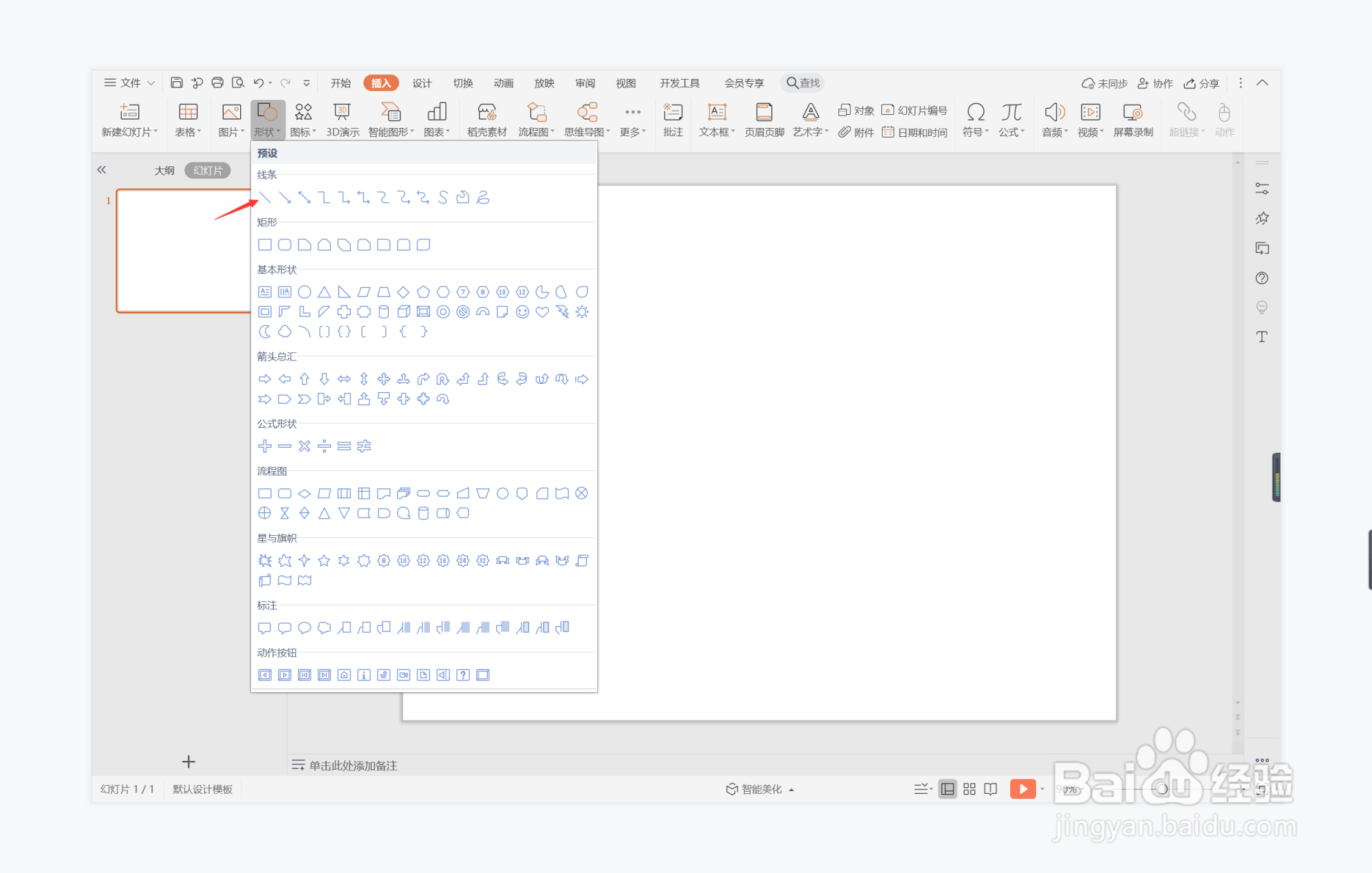
Task: Pick the heart shape
Action: click(542, 312)
